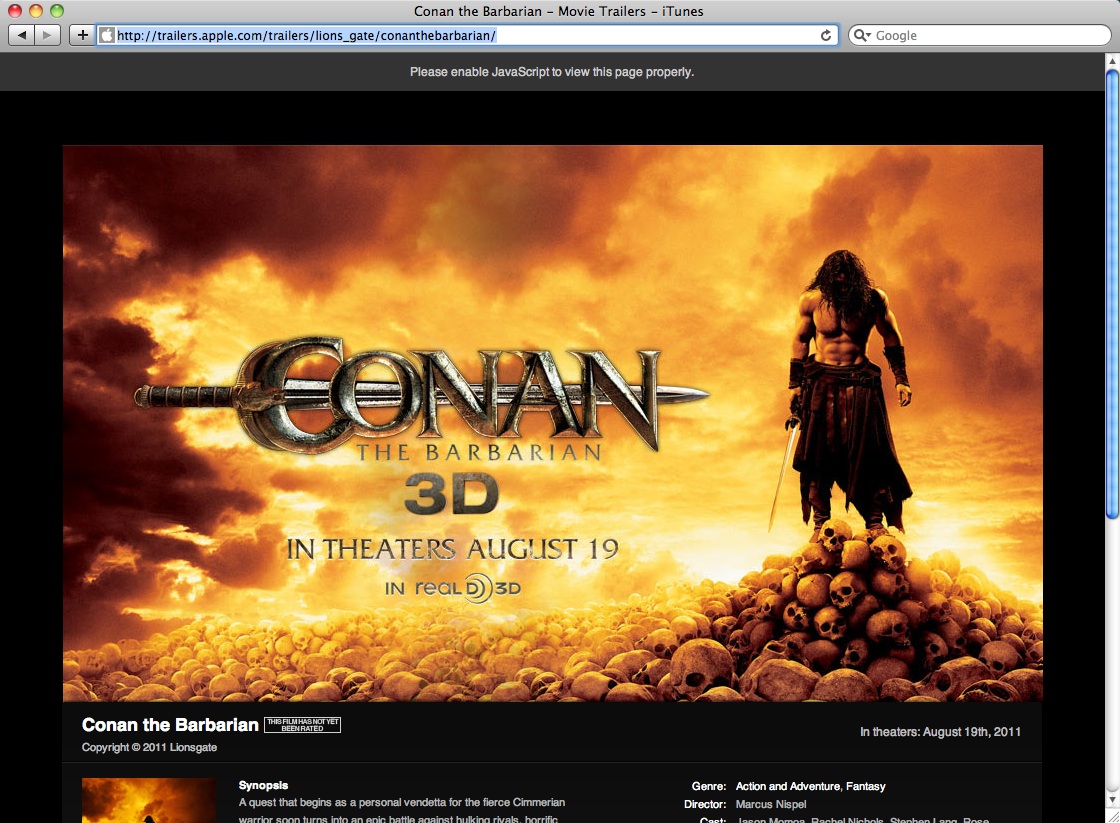The height and width of the screenshot is (823, 1120).
Task: Click the Synopsis heading
Action: [264, 785]
